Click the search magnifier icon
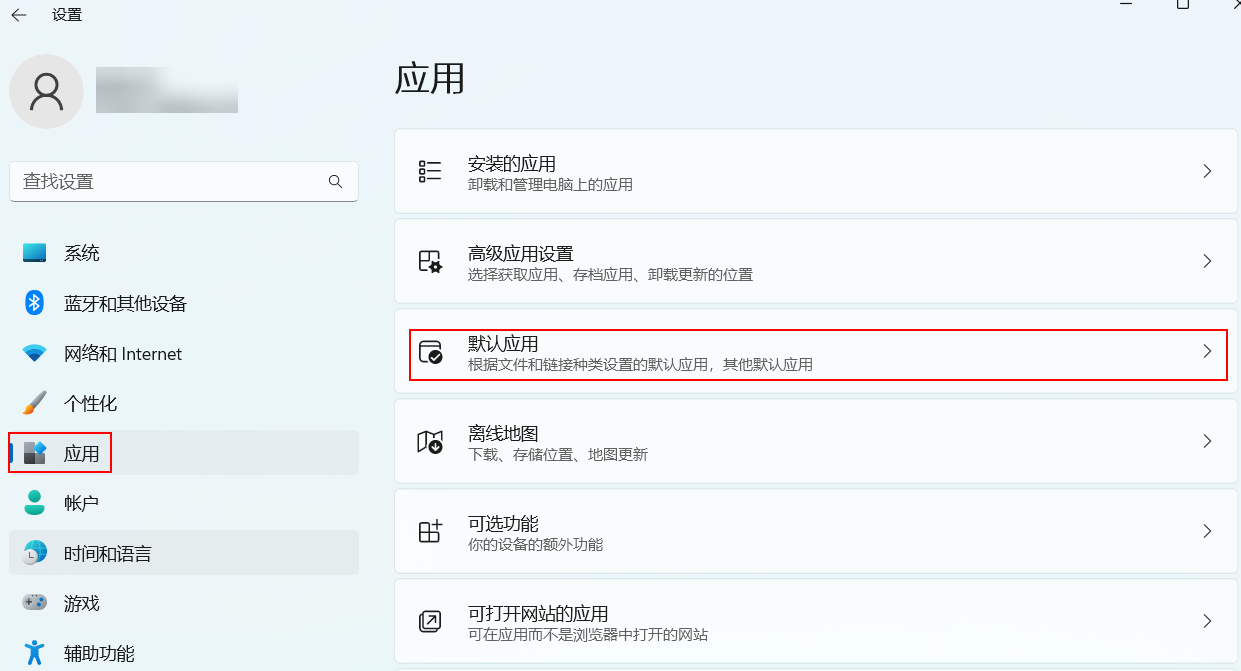Viewport: 1241px width, 671px height. tap(335, 181)
